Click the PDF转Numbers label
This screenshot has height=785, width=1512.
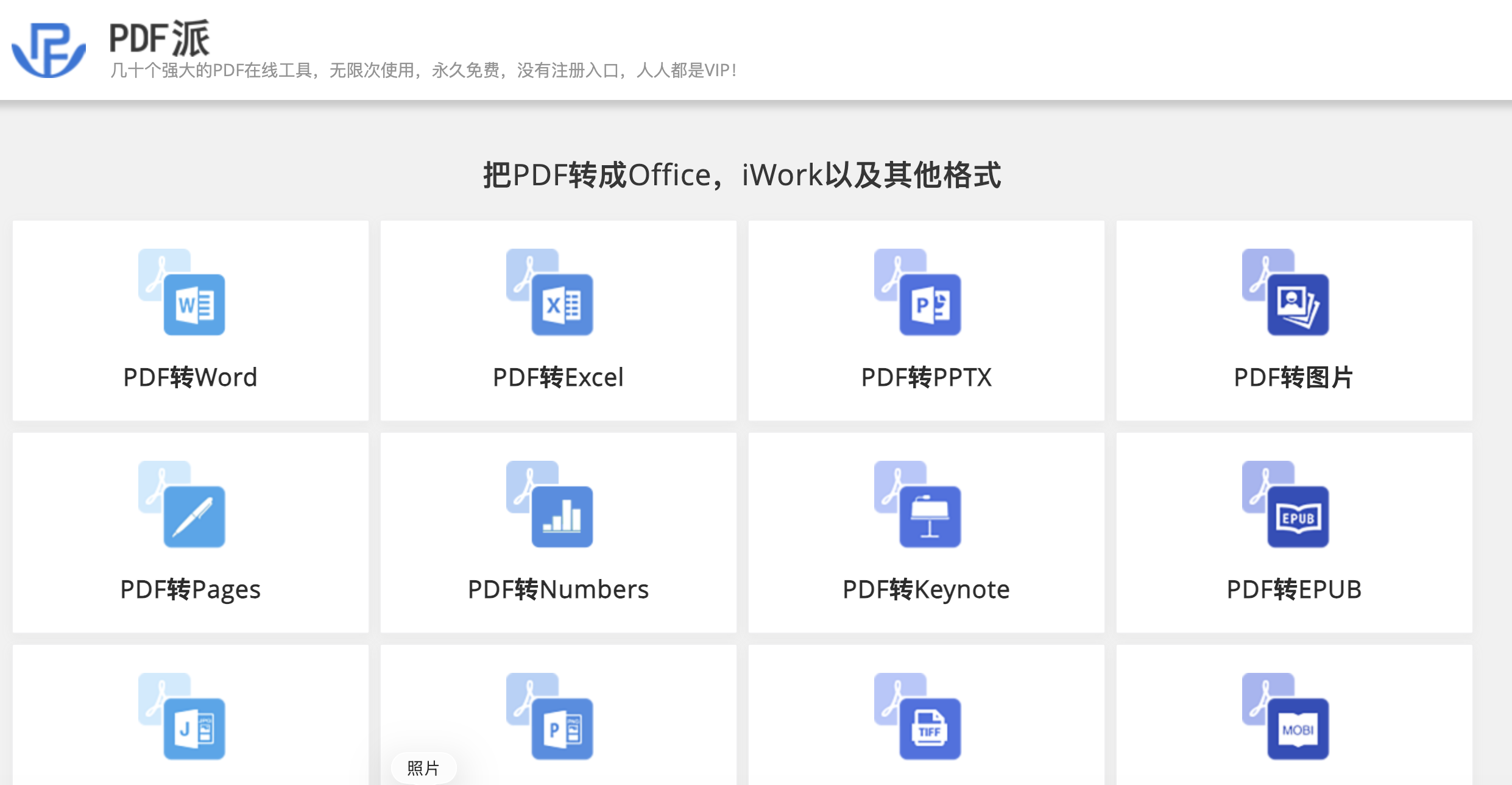point(558,589)
